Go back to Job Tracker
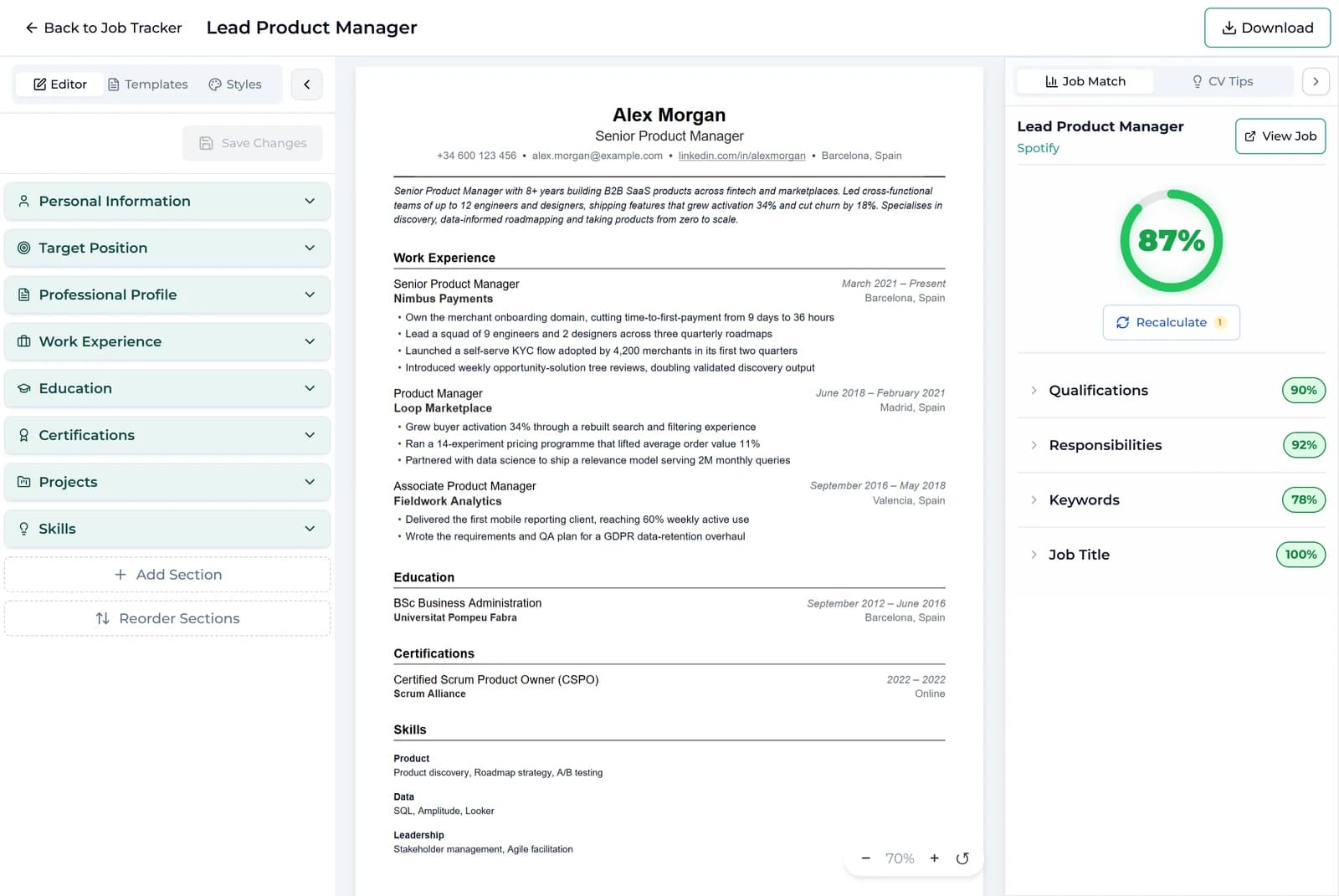Screen dimensions: 1339x896 103,28
